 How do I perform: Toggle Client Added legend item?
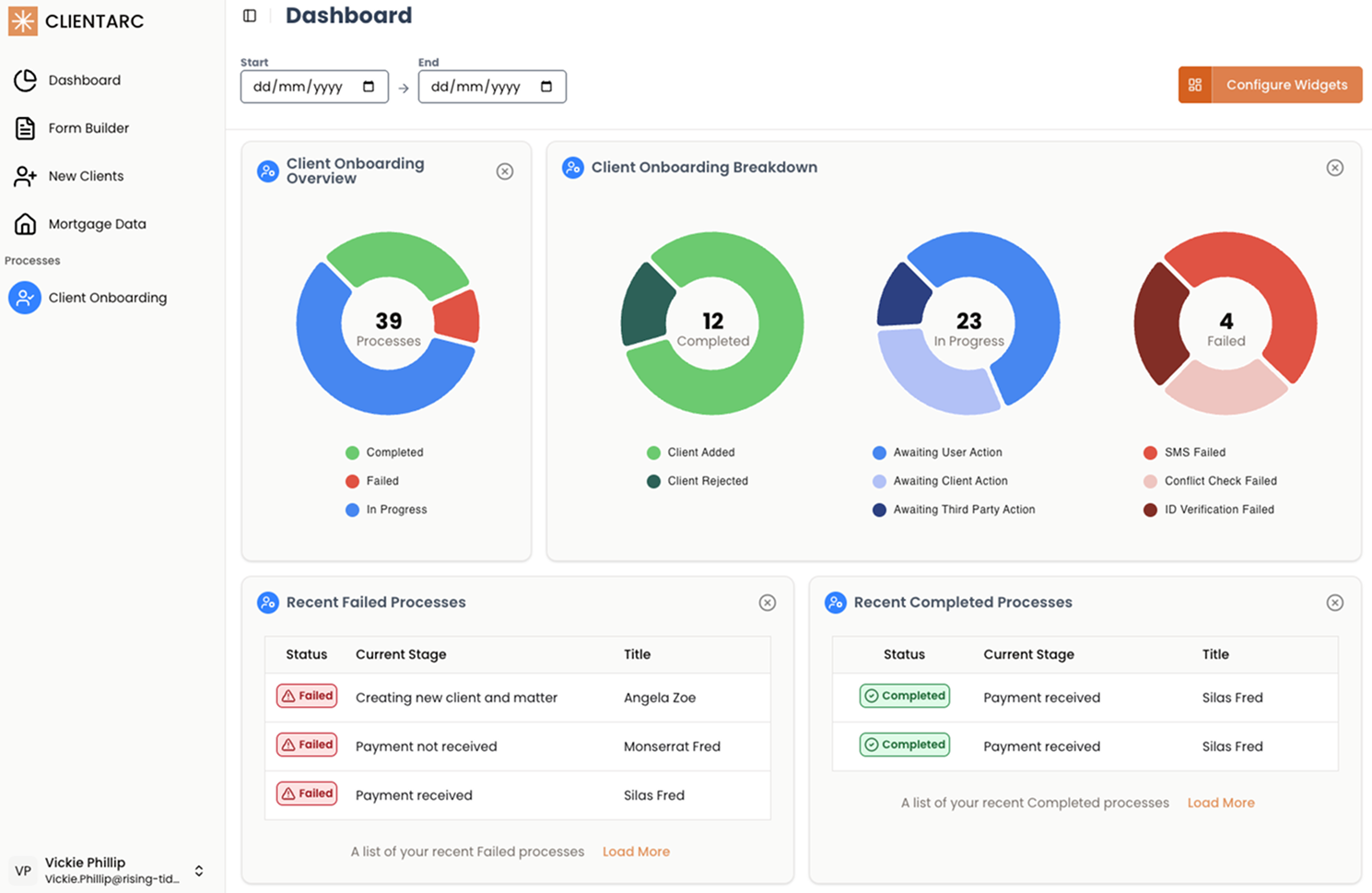click(690, 452)
